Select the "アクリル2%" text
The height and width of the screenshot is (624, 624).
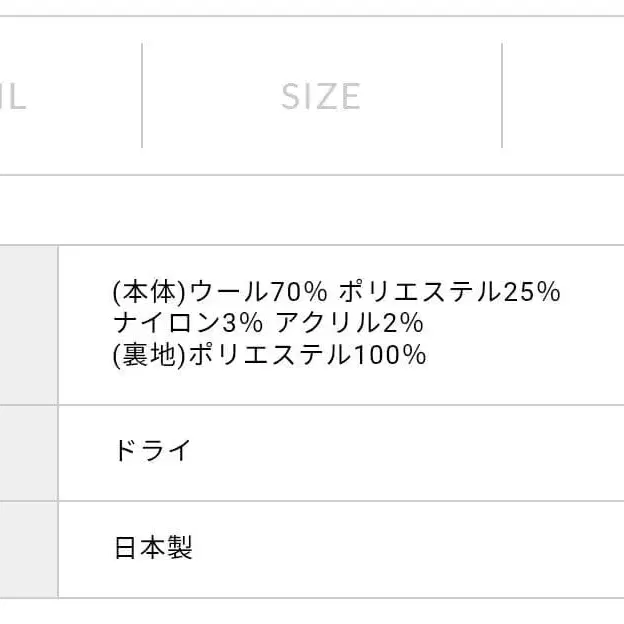[x=349, y=323]
